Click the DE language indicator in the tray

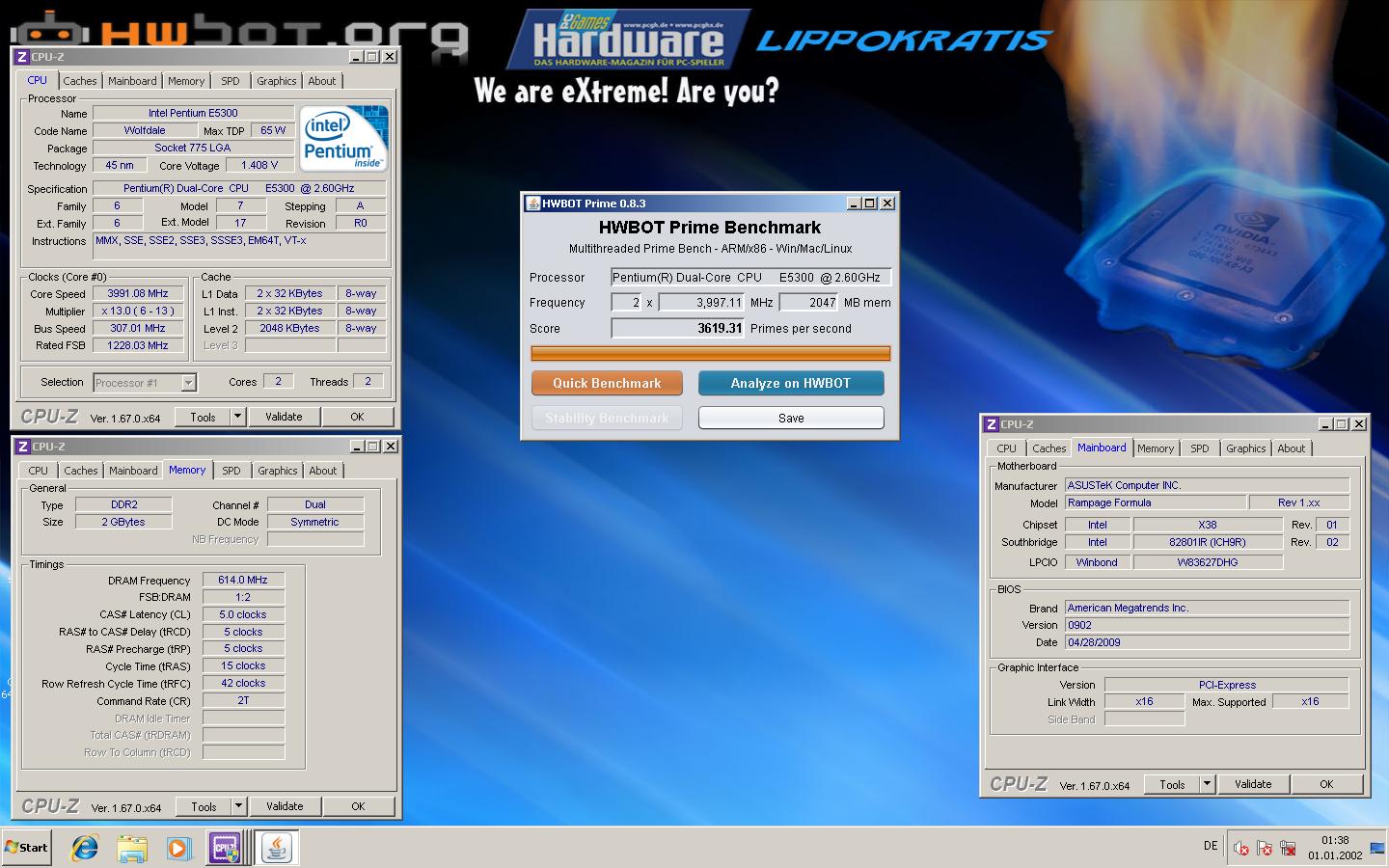(1211, 846)
